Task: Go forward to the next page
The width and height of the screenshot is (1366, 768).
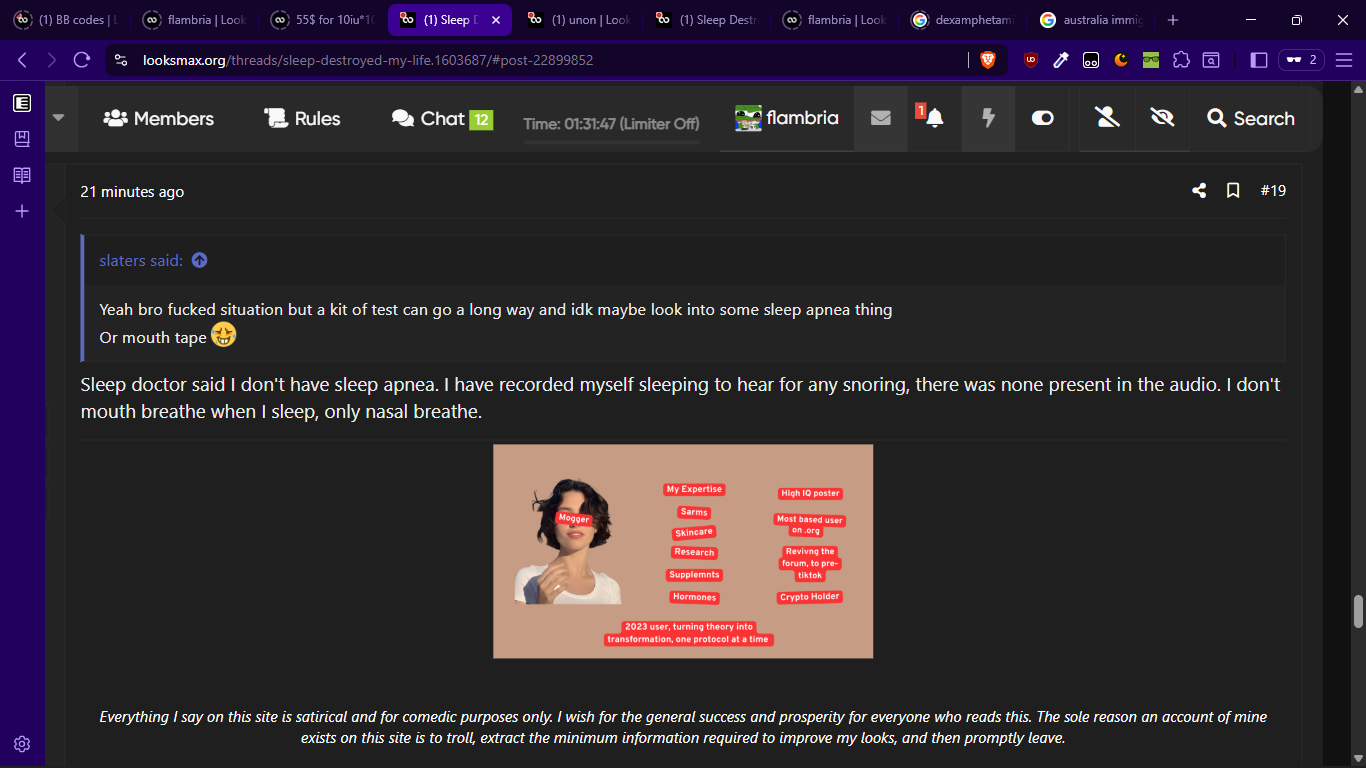Action: (52, 60)
